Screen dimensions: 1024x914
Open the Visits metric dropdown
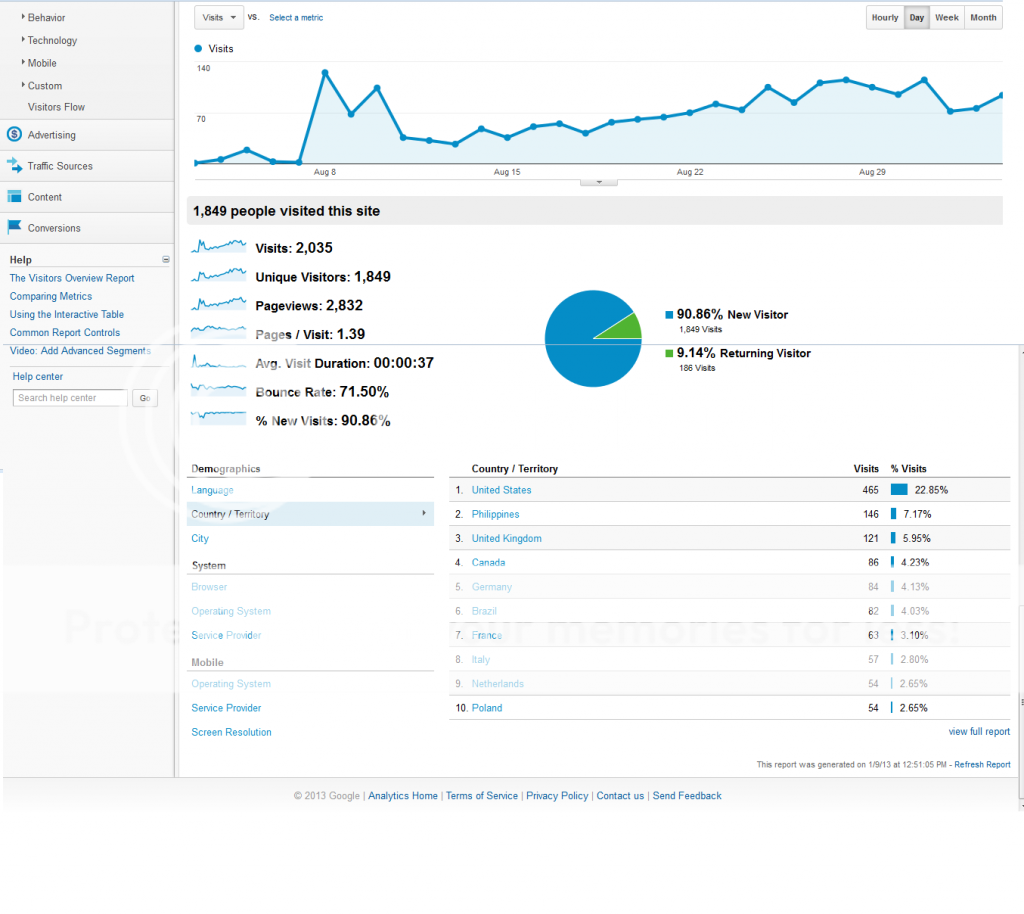click(x=219, y=18)
